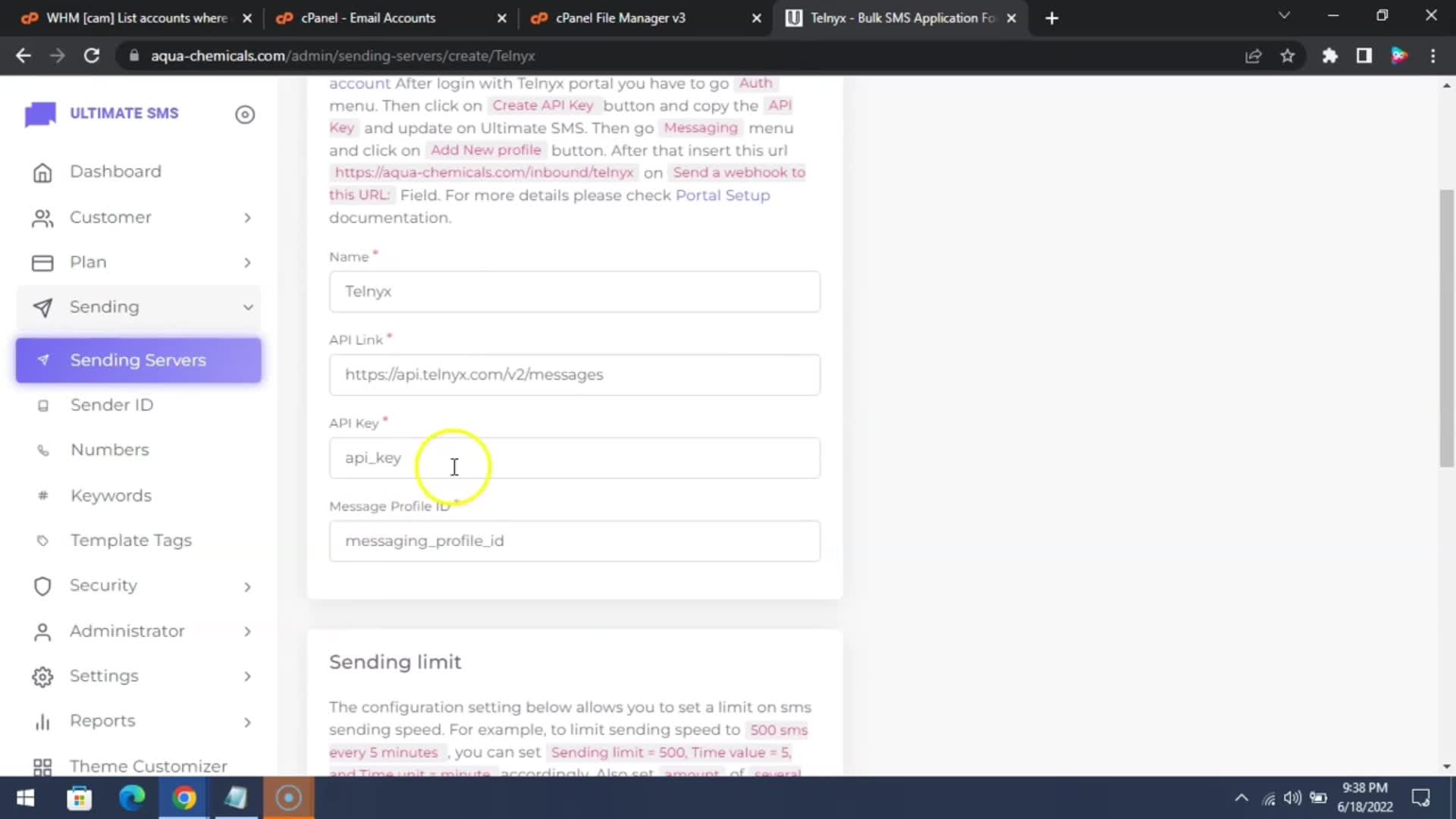Screen dimensions: 1456x819
Task: Select Sending Servers in the sidebar
Action: pyautogui.click(x=137, y=360)
